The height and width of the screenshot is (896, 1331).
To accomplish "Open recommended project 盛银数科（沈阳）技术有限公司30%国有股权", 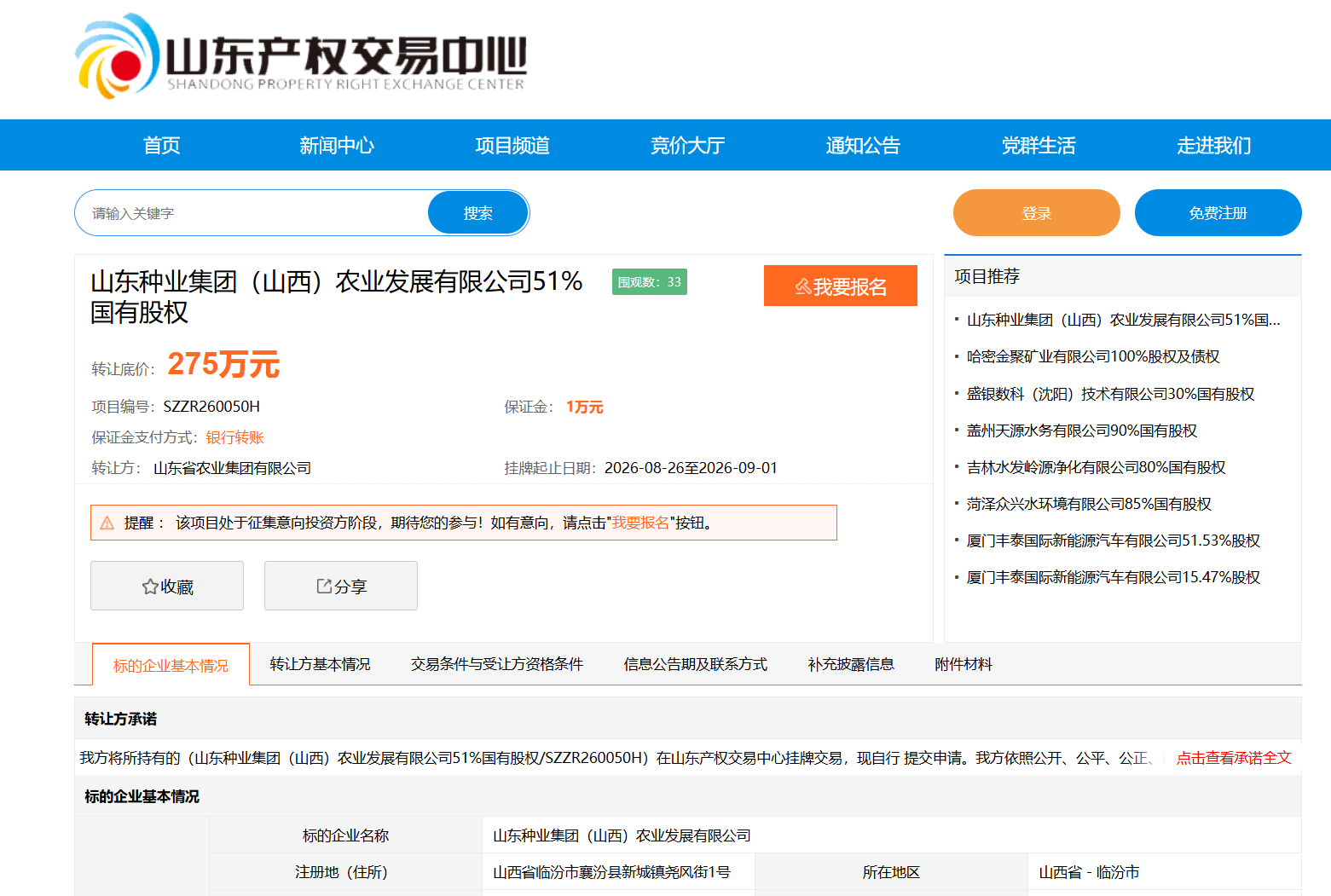I will [x=1111, y=394].
